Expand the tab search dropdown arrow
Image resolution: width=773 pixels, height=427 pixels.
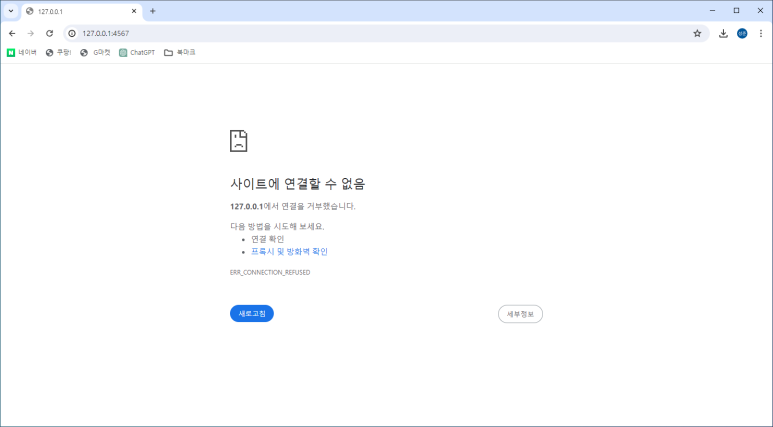coord(11,11)
